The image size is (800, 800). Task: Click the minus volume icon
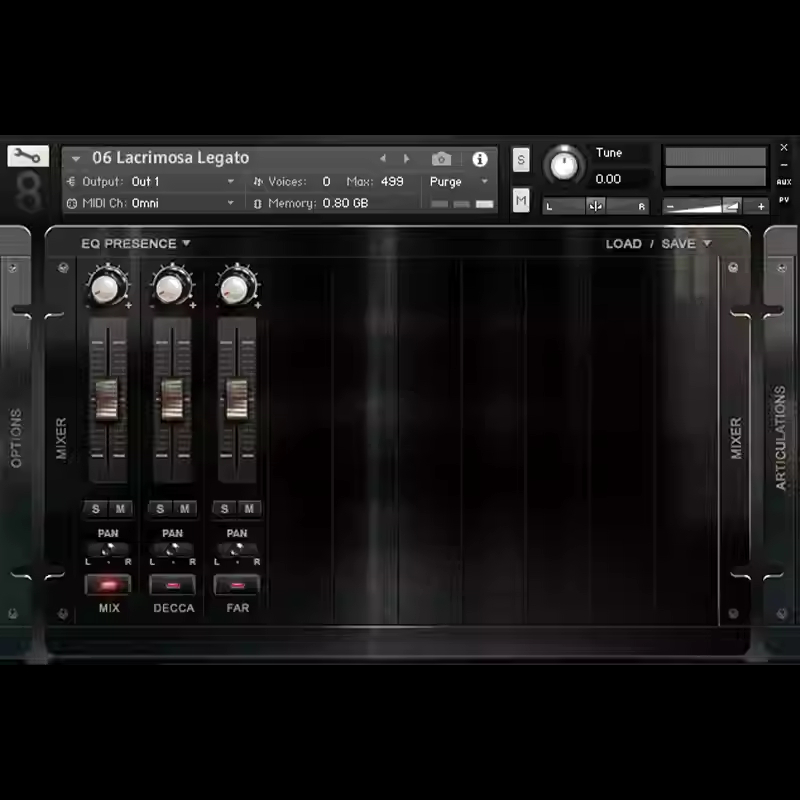pos(670,207)
